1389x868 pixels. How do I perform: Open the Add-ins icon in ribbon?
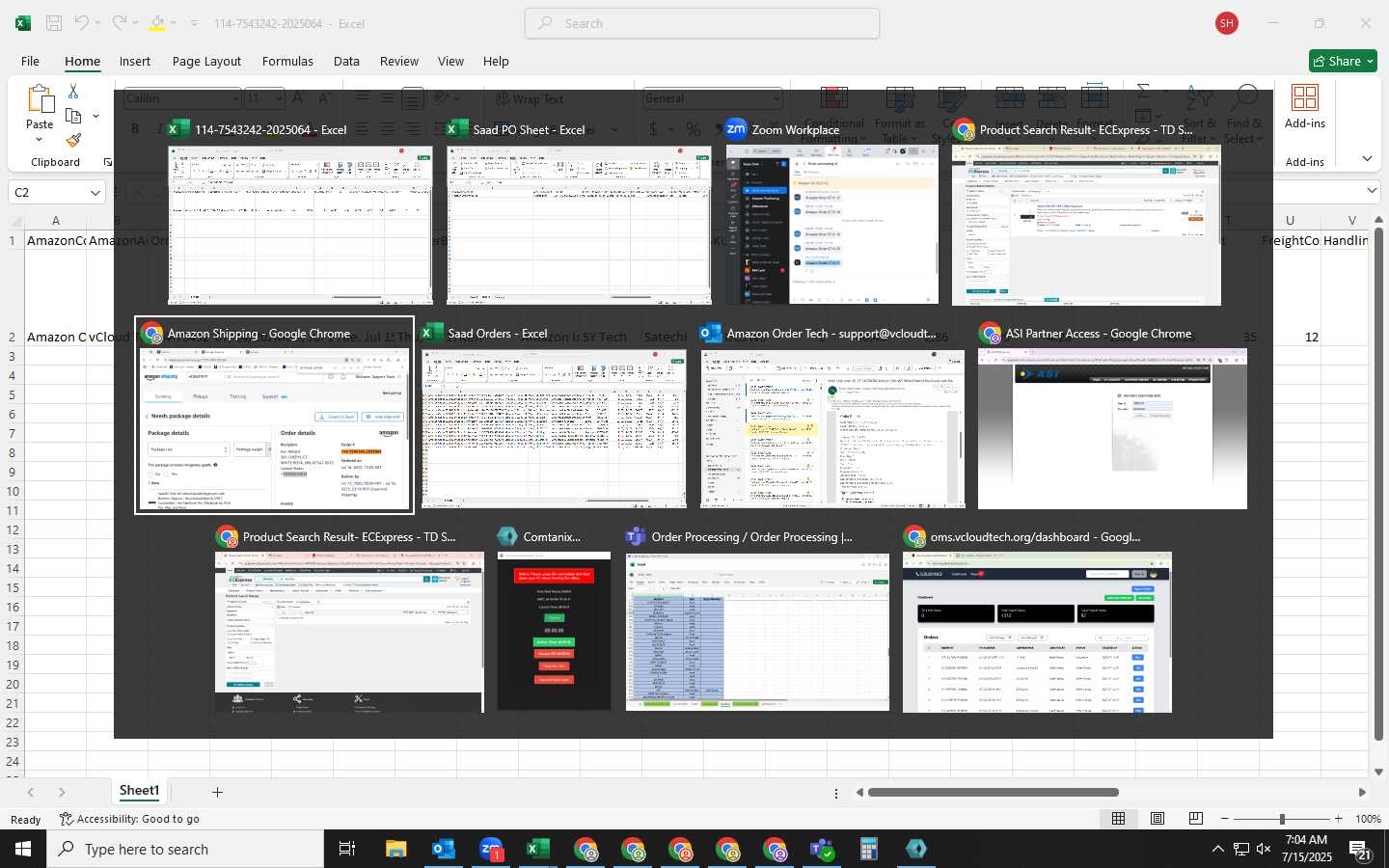coord(1305,98)
